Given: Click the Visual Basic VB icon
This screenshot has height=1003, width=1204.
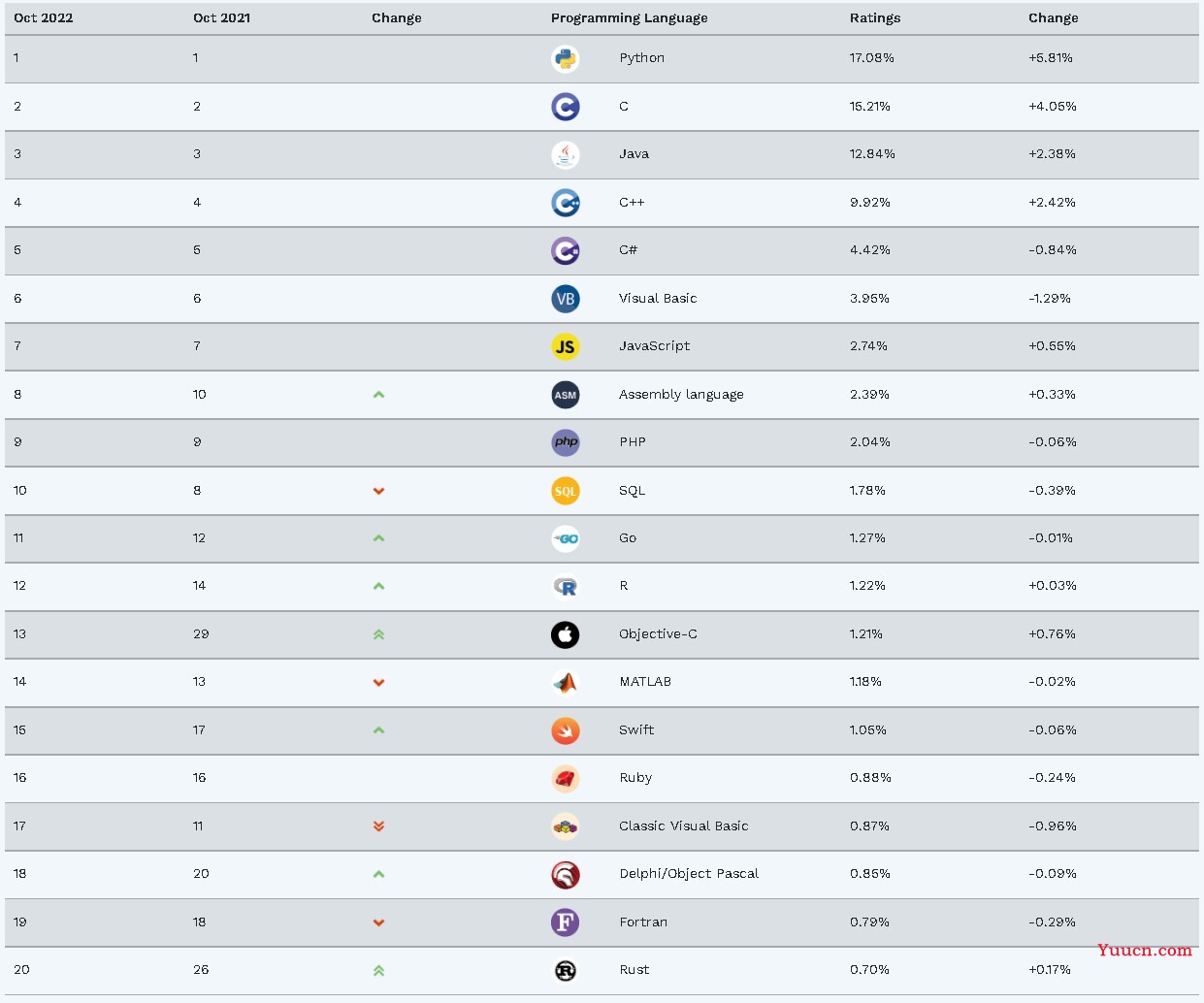Looking at the screenshot, I should coord(566,299).
